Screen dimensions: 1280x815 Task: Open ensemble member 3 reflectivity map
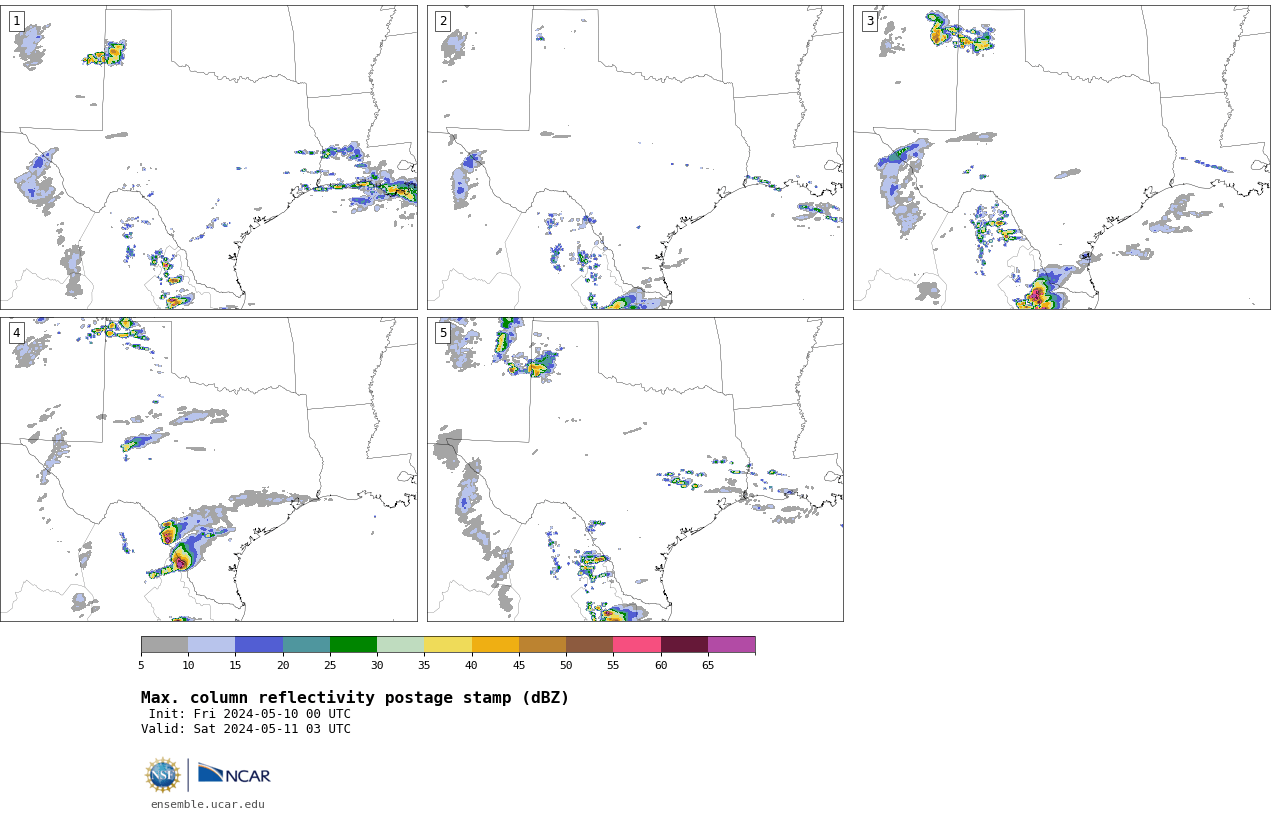1062,157
